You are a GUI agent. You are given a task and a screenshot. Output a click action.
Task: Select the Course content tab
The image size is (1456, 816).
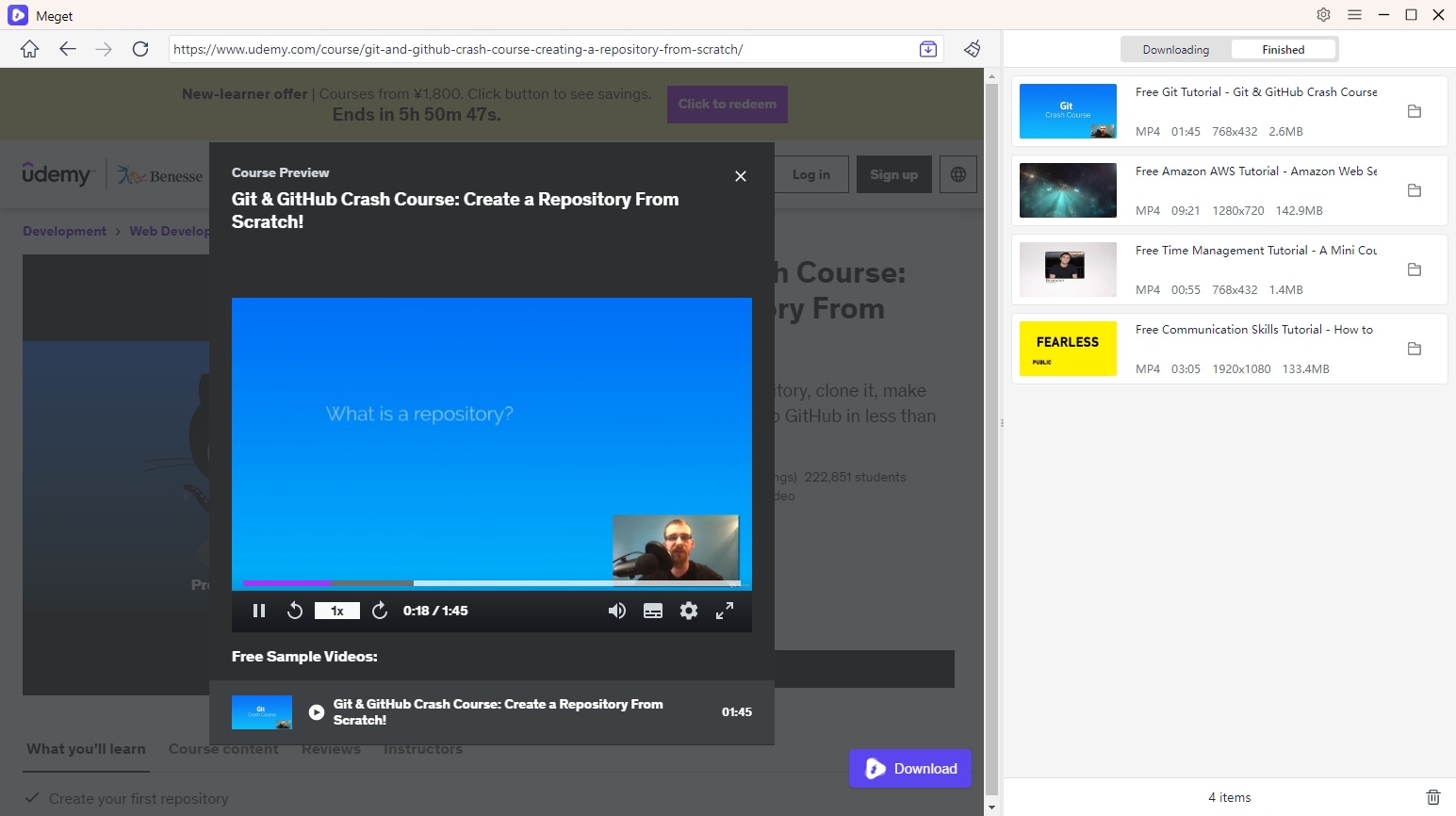coord(223,749)
